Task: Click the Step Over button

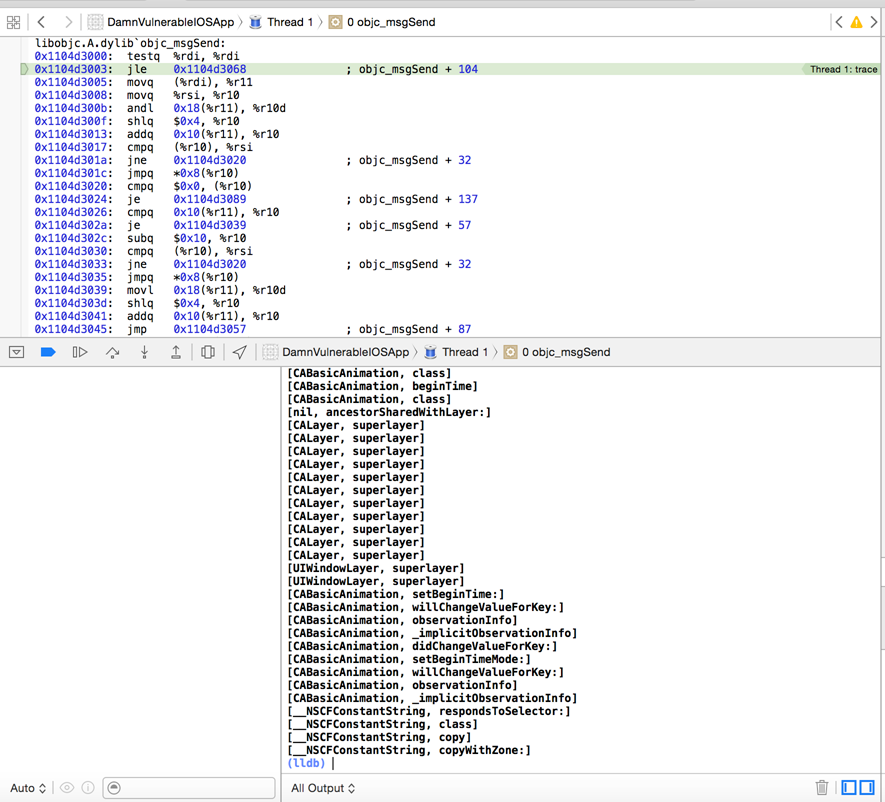Action: [x=112, y=352]
